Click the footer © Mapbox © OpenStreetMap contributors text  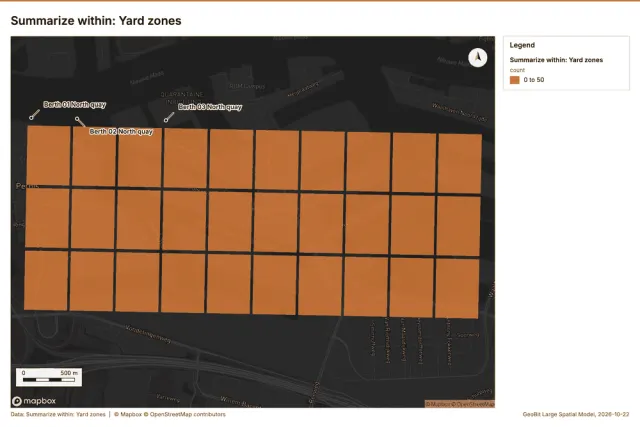pyautogui.click(x=170, y=414)
